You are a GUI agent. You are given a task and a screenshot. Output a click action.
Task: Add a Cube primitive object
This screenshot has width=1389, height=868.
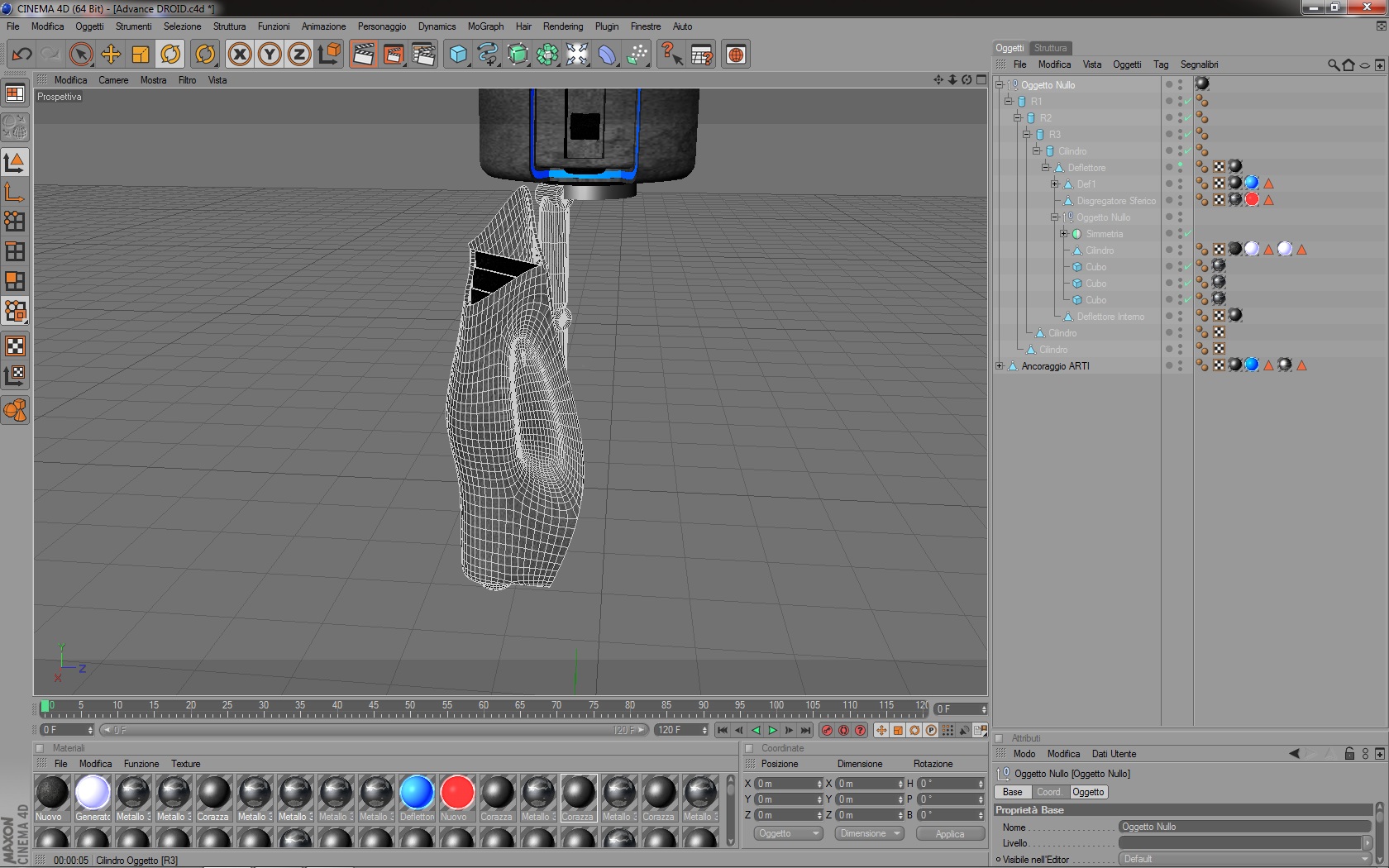458,55
